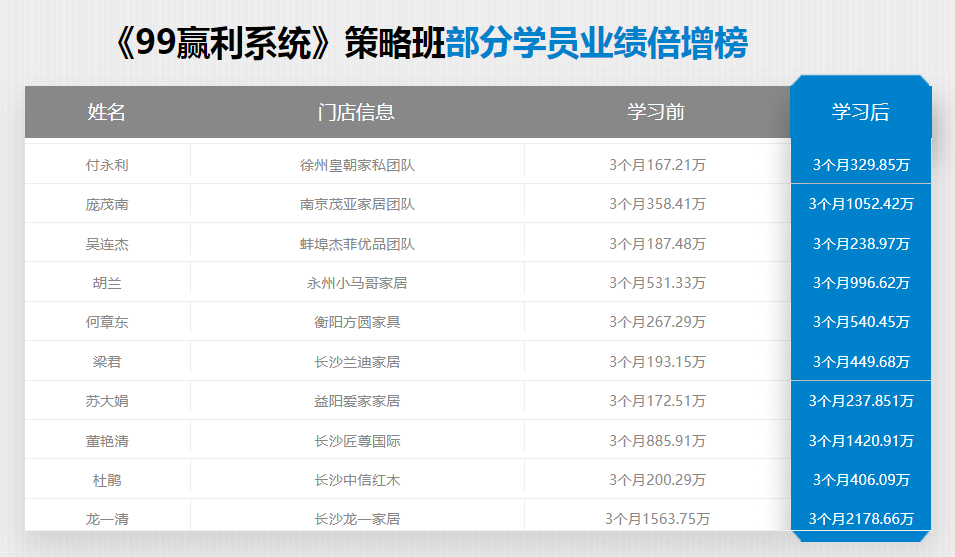
Task: Click the value 3个月2178.66万
Action: (861, 519)
